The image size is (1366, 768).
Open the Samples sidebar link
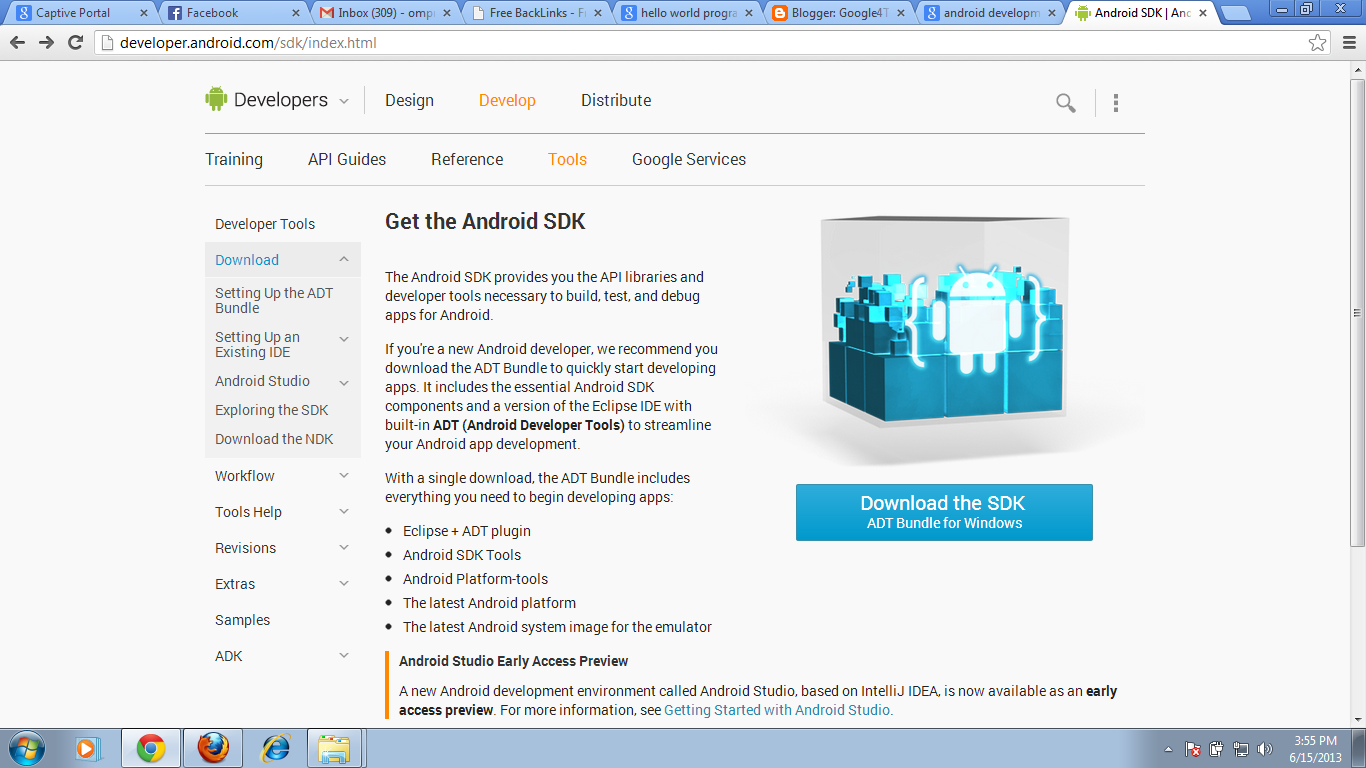[x=242, y=620]
